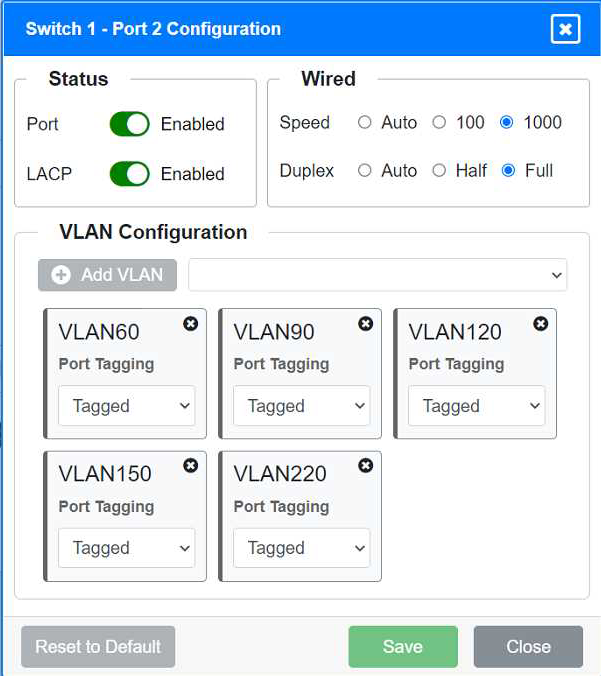Click Reset to Default button

point(98,647)
